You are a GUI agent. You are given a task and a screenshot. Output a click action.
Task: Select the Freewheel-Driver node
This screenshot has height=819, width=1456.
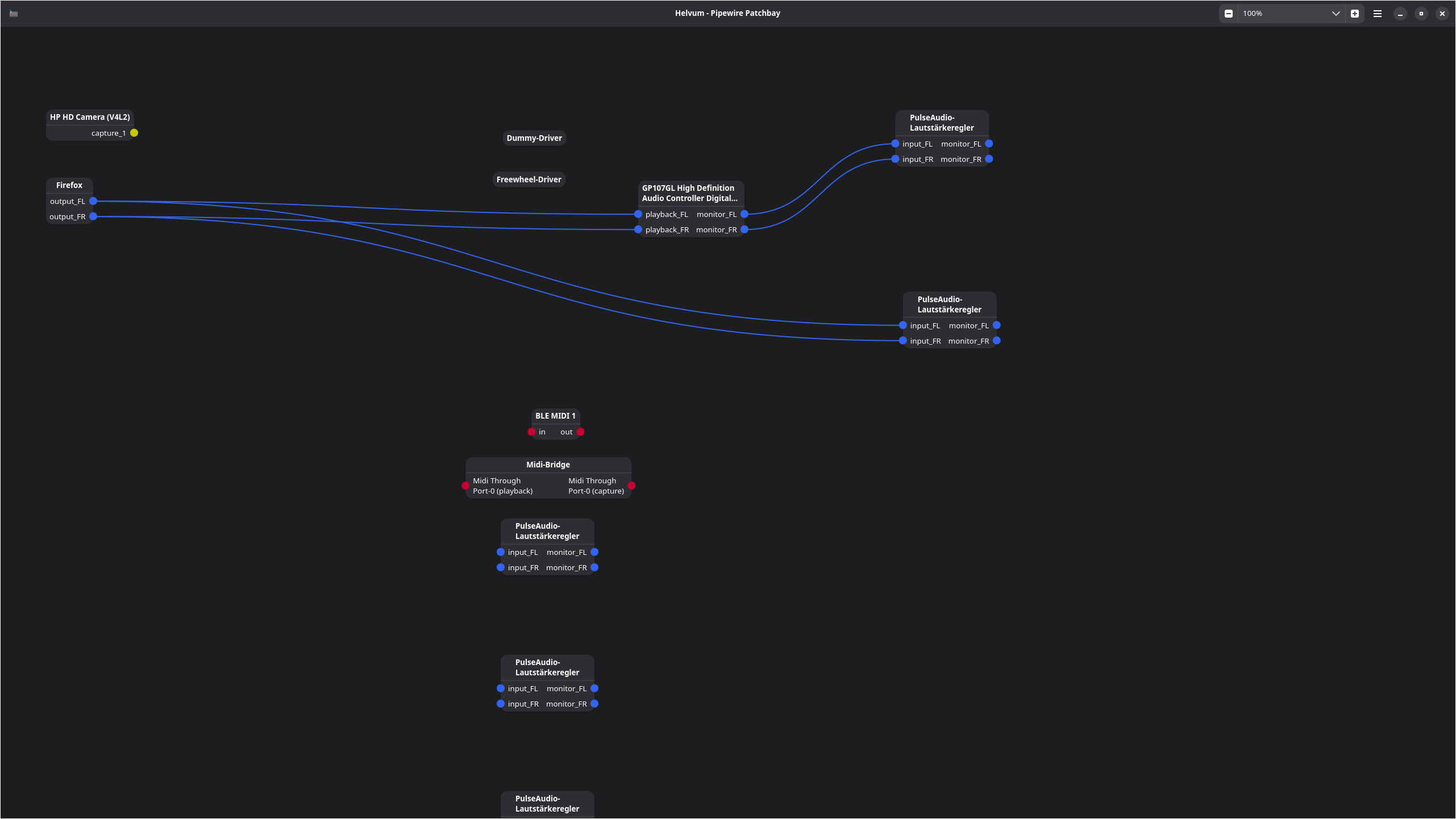(529, 179)
